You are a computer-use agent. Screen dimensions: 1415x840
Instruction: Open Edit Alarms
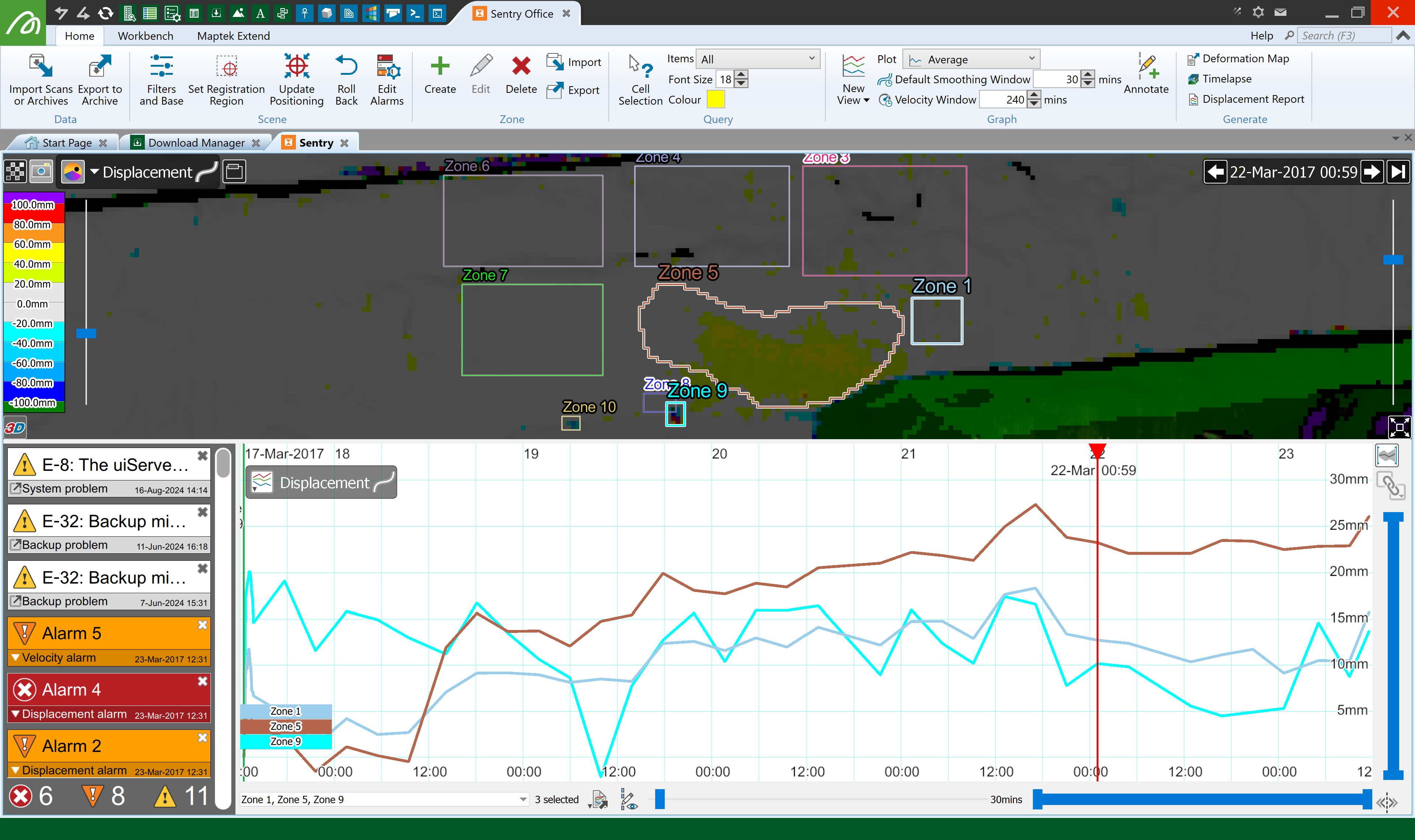click(x=387, y=79)
